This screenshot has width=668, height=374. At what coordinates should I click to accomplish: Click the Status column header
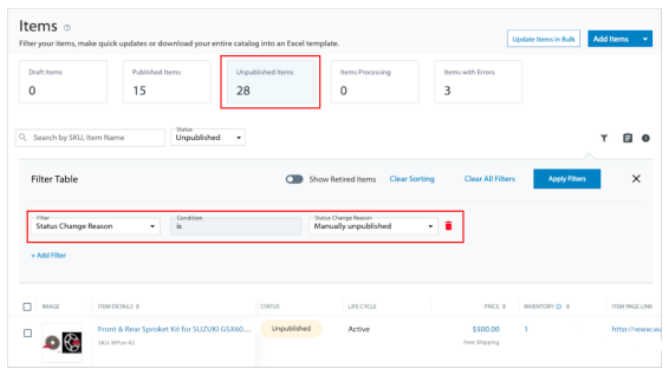[270, 306]
